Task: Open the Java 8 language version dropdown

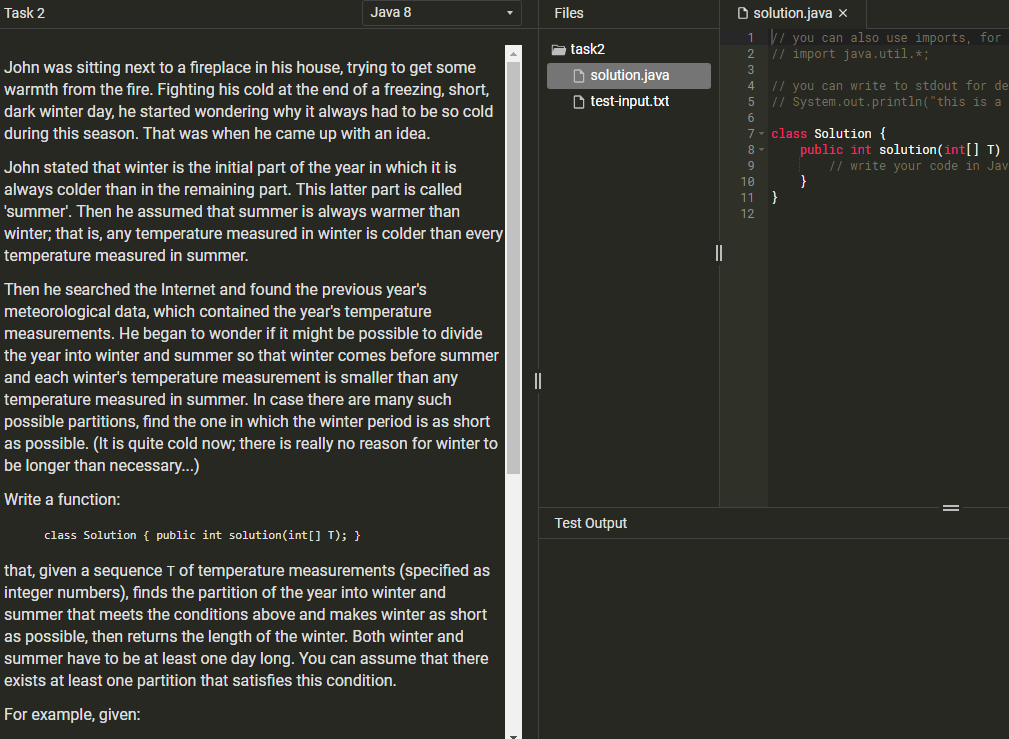Action: tap(441, 13)
